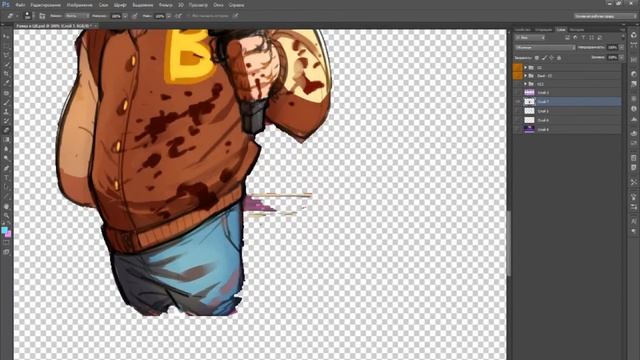The width and height of the screenshot is (640, 360).
Task: Enable erase to history checkbox
Action: [189, 16]
